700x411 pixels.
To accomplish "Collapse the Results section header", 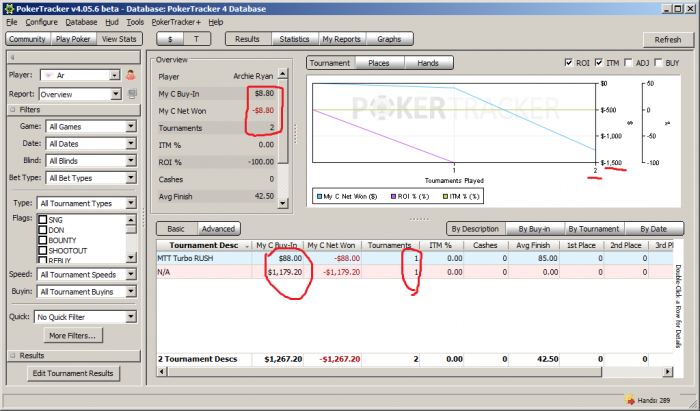I will tap(74, 356).
